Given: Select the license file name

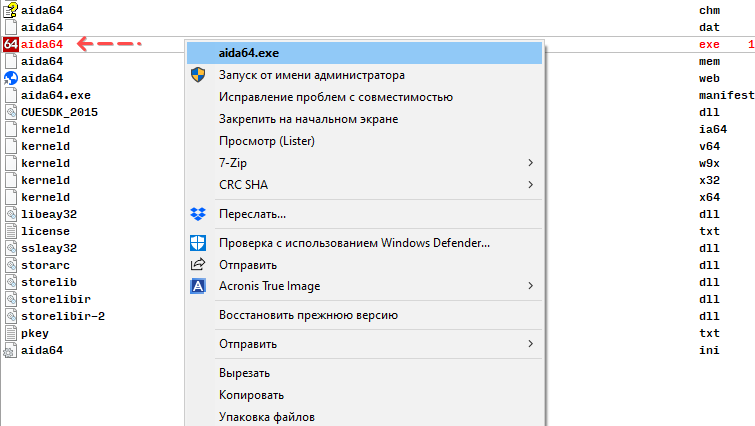Looking at the screenshot, I should click(45, 231).
